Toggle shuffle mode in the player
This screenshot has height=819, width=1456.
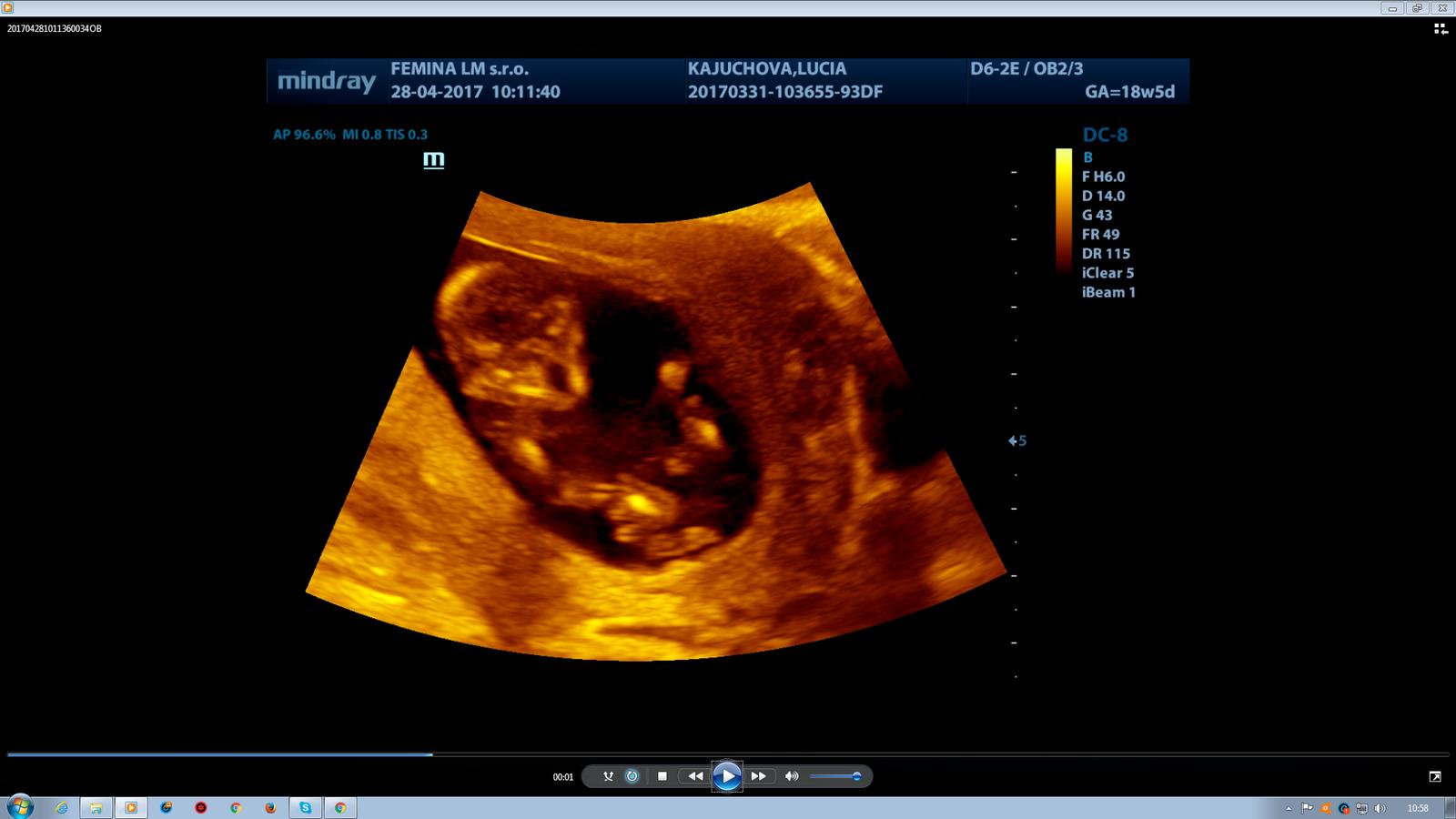[608, 776]
